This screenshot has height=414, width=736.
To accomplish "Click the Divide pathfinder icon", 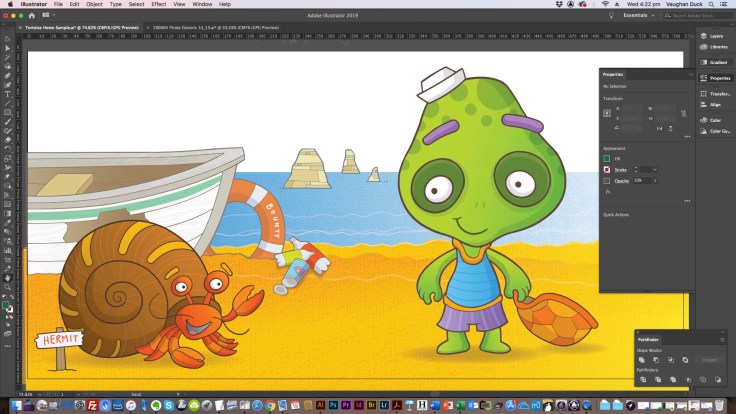I will pos(641,380).
